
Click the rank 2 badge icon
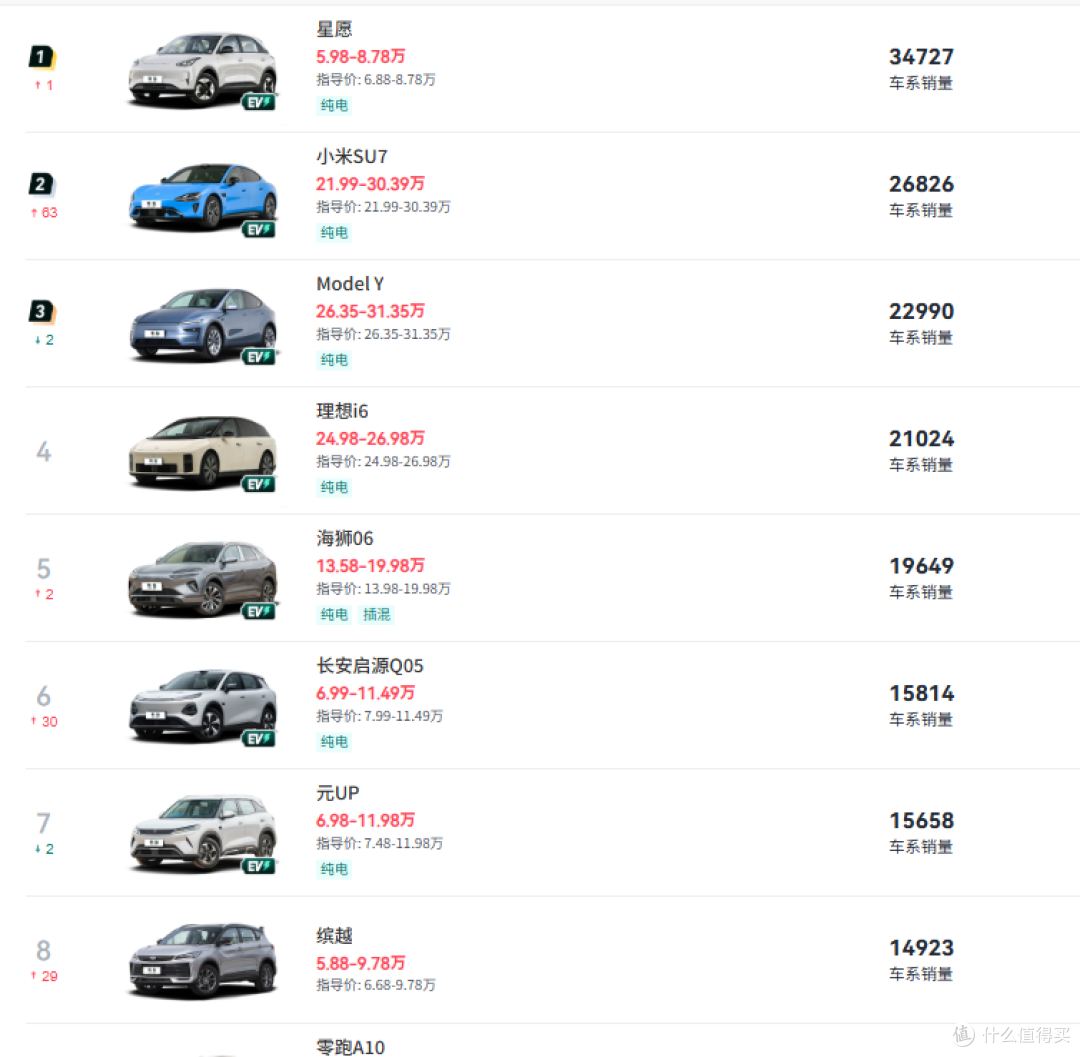coord(42,184)
